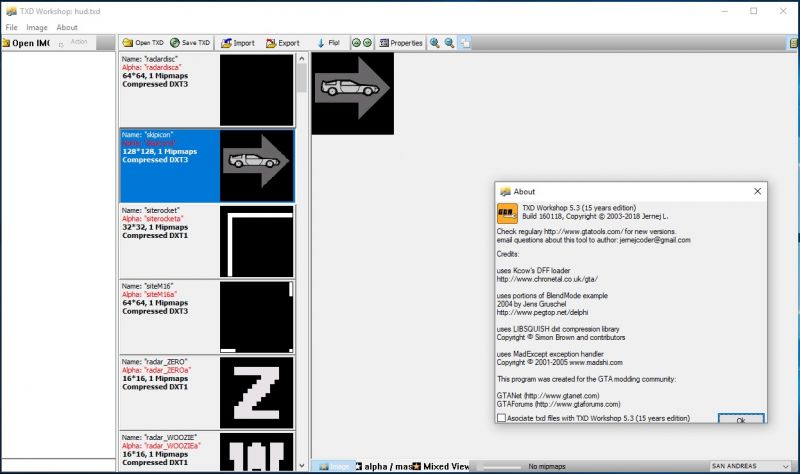
Task: Select the radar_ZERO texture entry
Action: [x=207, y=392]
